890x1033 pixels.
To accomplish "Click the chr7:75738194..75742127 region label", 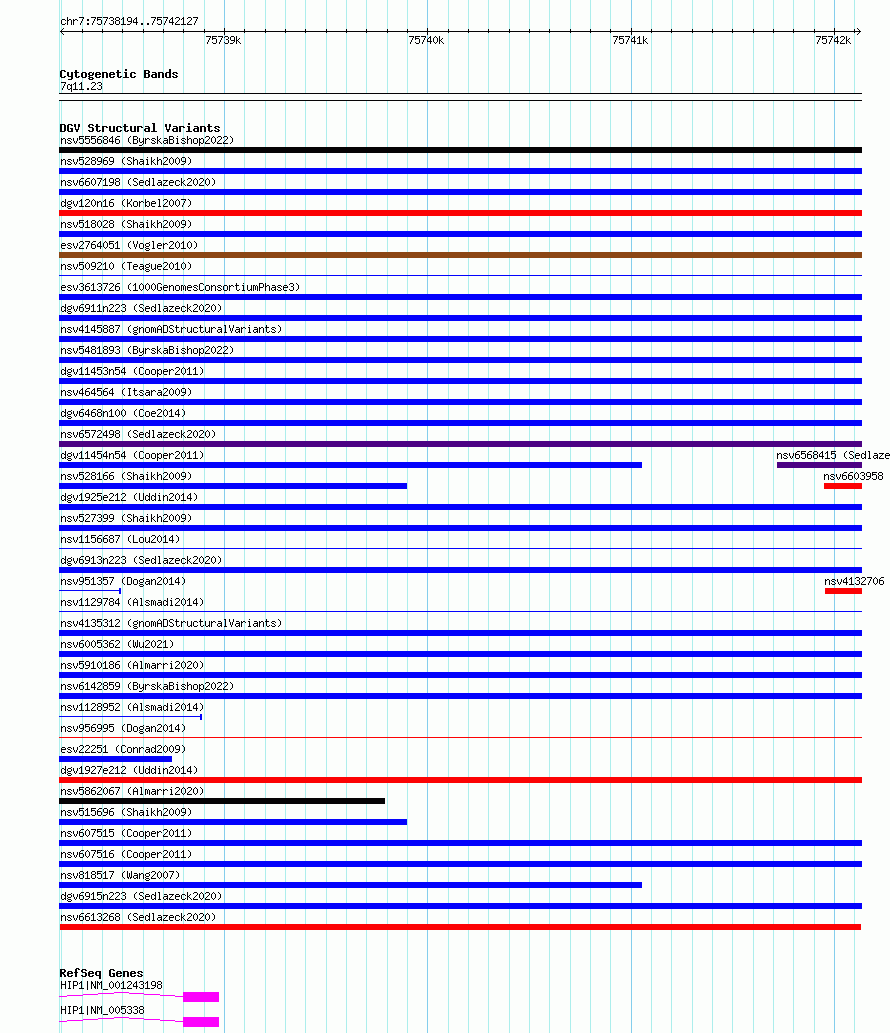I will 129,21.
